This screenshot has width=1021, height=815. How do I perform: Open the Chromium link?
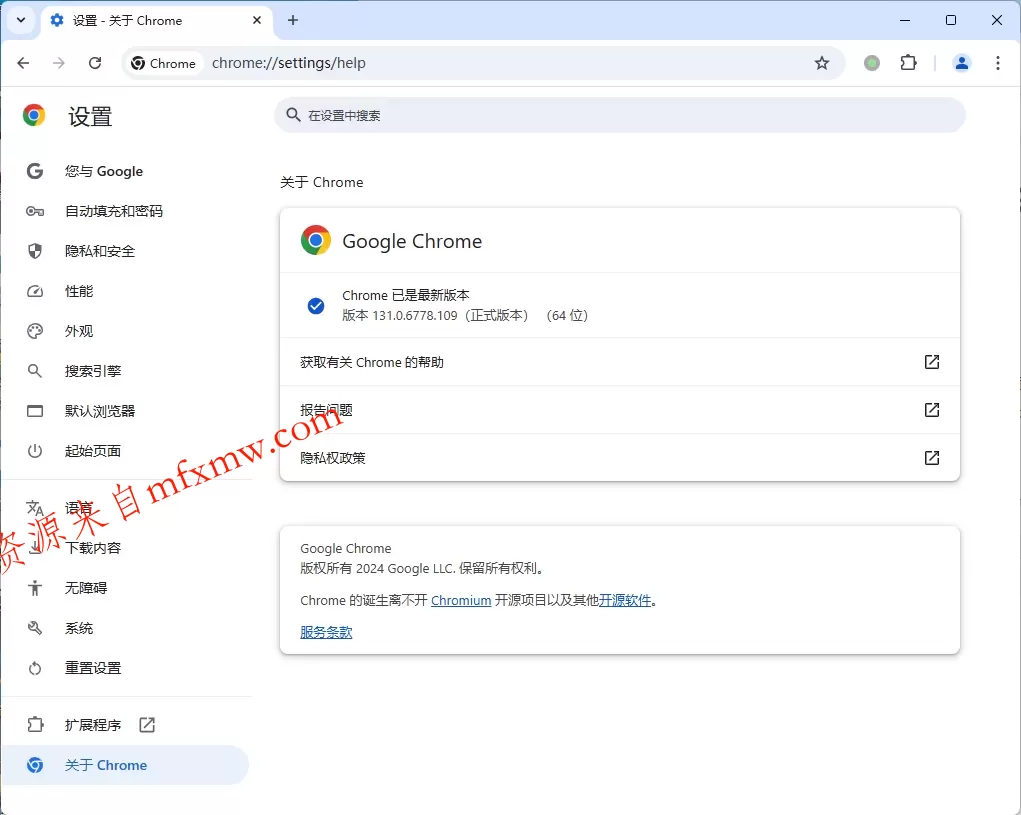coord(461,600)
